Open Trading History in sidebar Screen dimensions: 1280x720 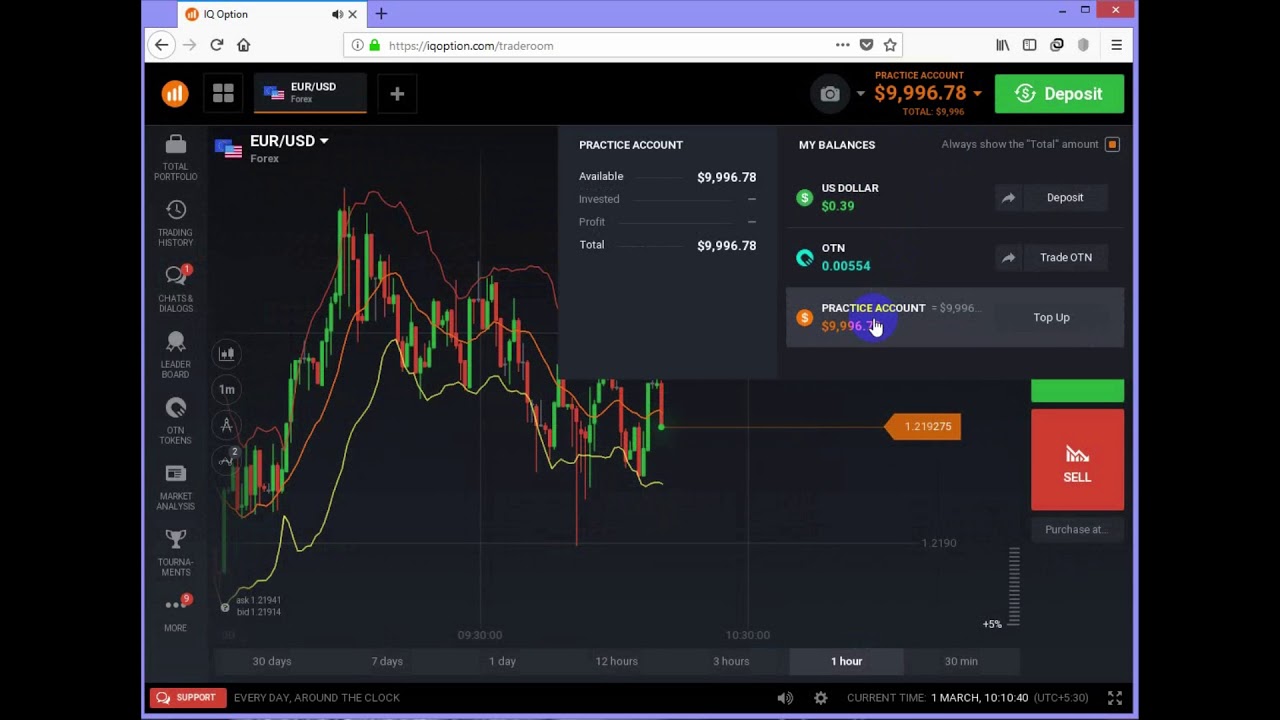[175, 223]
